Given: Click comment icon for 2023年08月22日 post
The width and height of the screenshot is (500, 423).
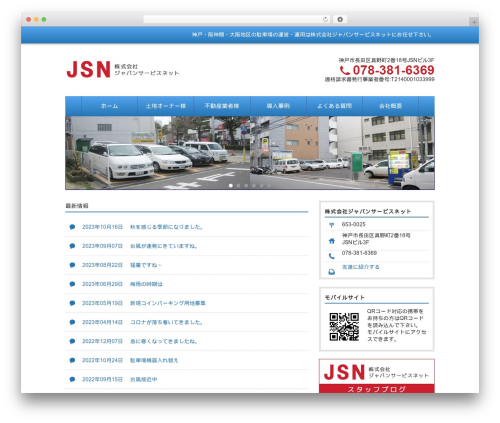Looking at the screenshot, I should click(72, 265).
